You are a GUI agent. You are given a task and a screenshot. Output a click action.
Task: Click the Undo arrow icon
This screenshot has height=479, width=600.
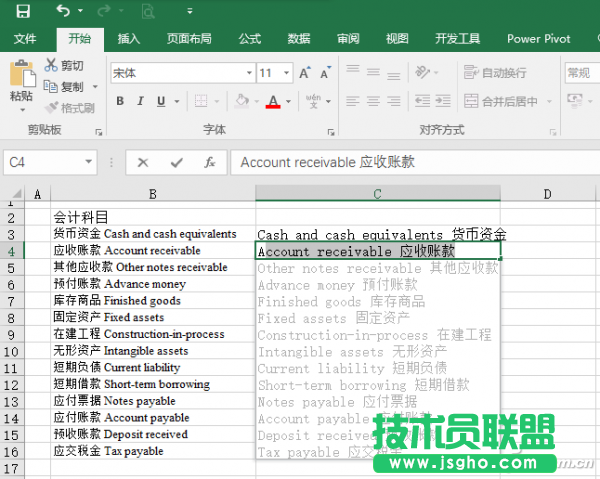point(64,12)
